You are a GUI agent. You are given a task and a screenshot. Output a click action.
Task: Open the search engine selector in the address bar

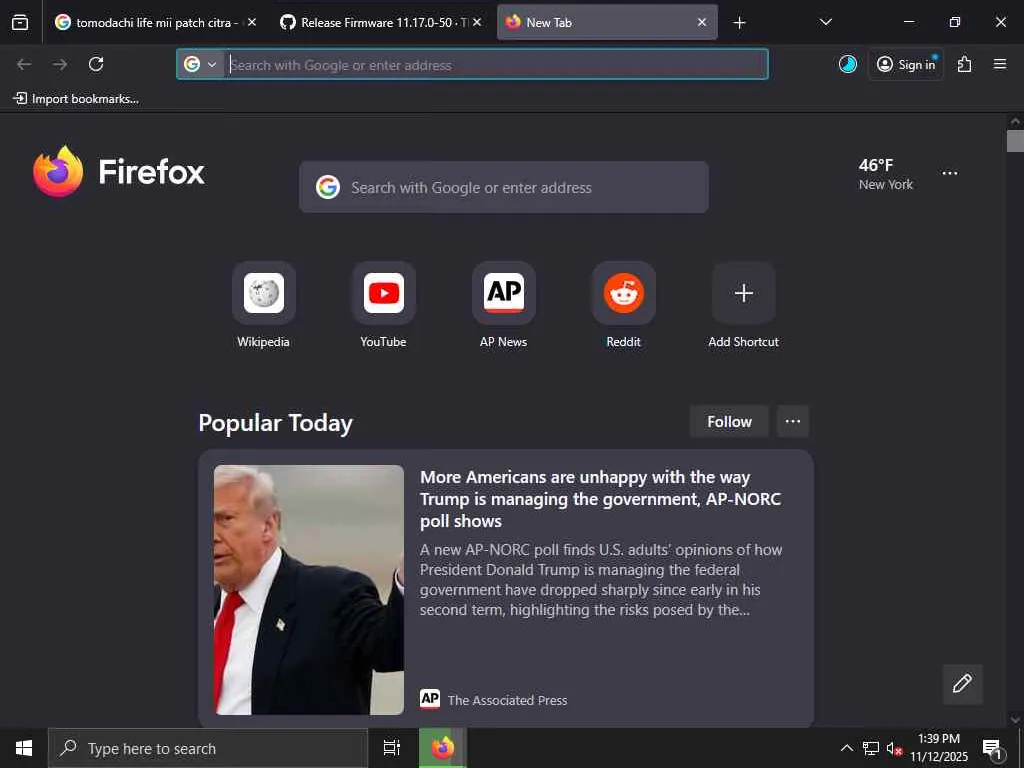click(200, 64)
